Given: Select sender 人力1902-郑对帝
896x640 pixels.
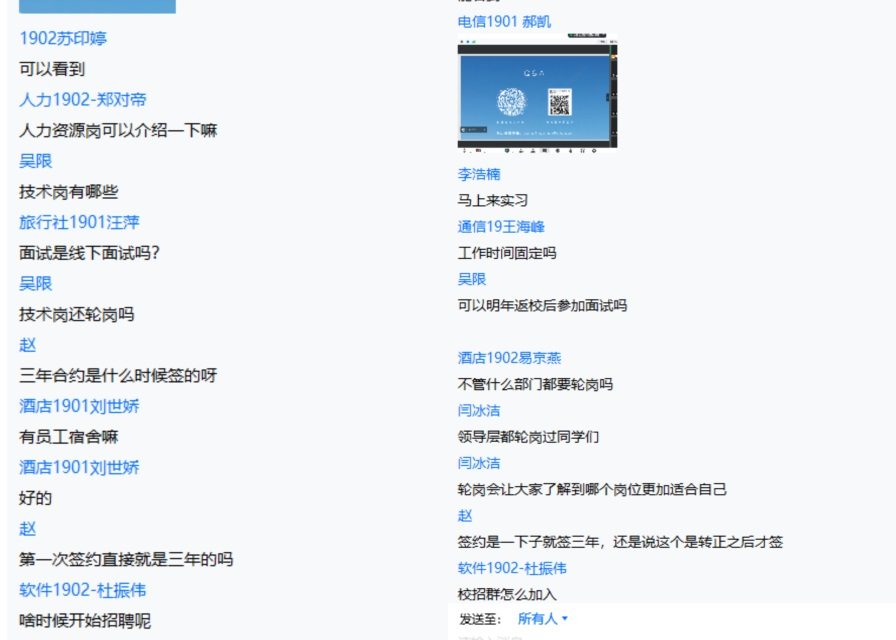Looking at the screenshot, I should 83,100.
